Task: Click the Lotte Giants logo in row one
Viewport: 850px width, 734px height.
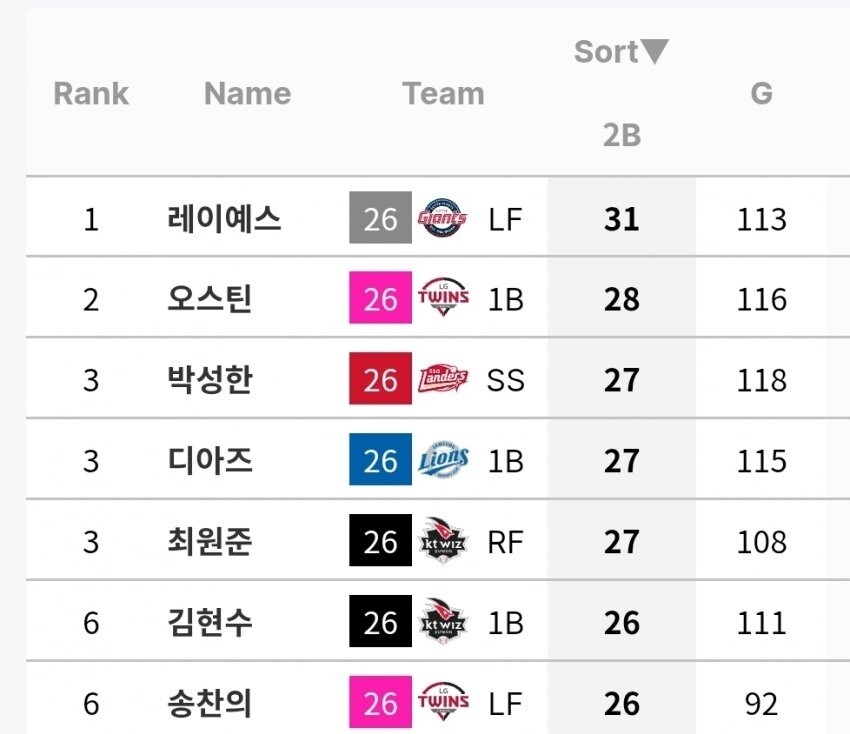Action: point(442,218)
